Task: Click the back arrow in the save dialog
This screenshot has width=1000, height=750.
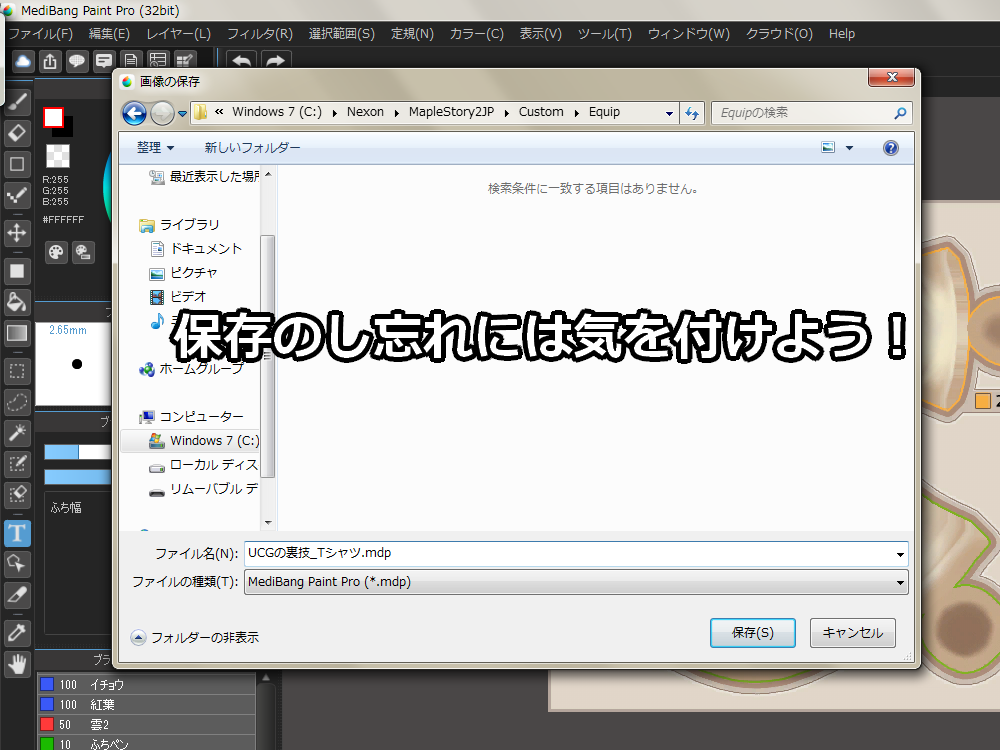Action: (135, 114)
